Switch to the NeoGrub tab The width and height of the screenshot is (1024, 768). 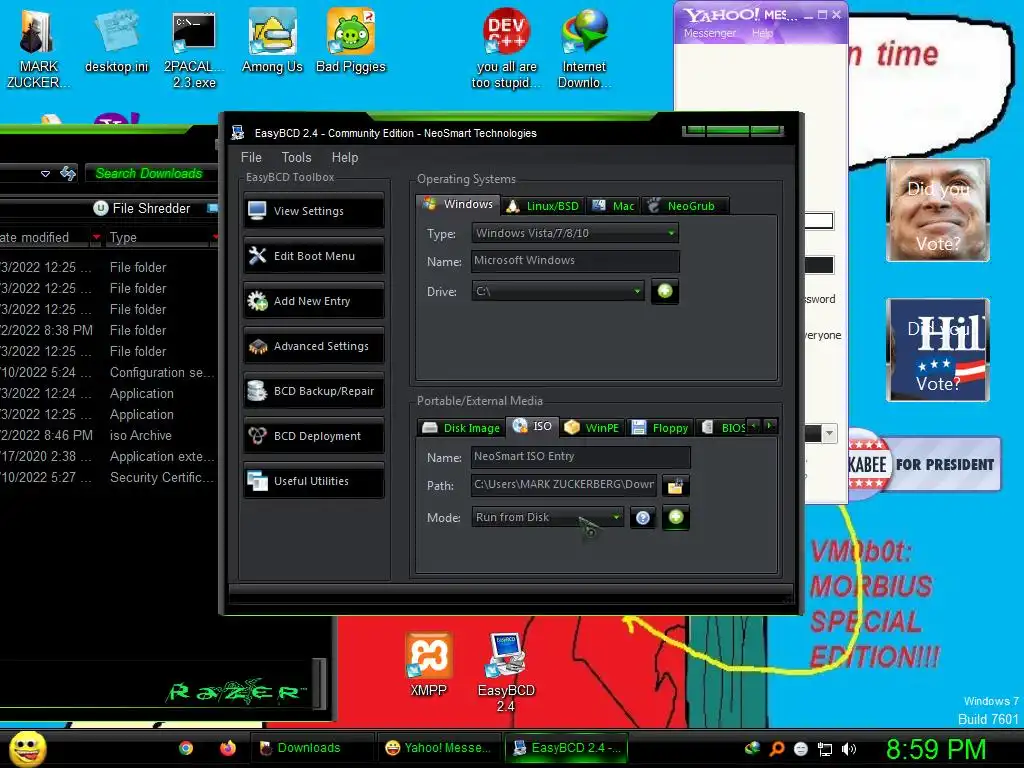point(684,206)
